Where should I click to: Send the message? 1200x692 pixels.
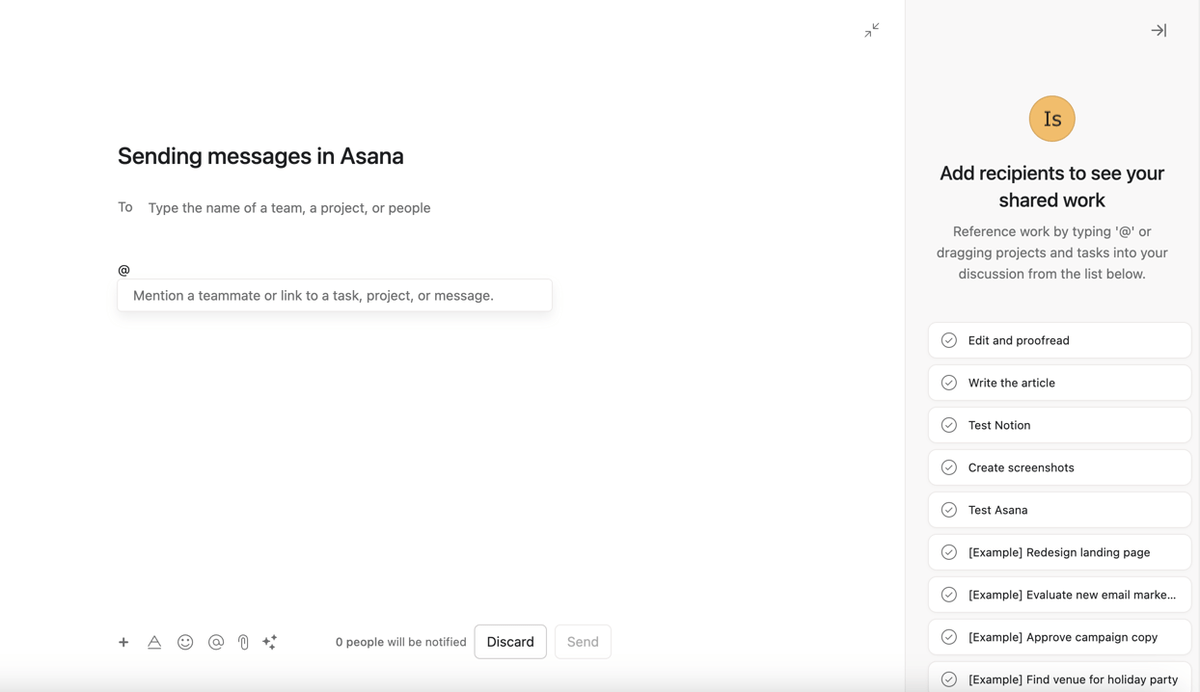(583, 641)
